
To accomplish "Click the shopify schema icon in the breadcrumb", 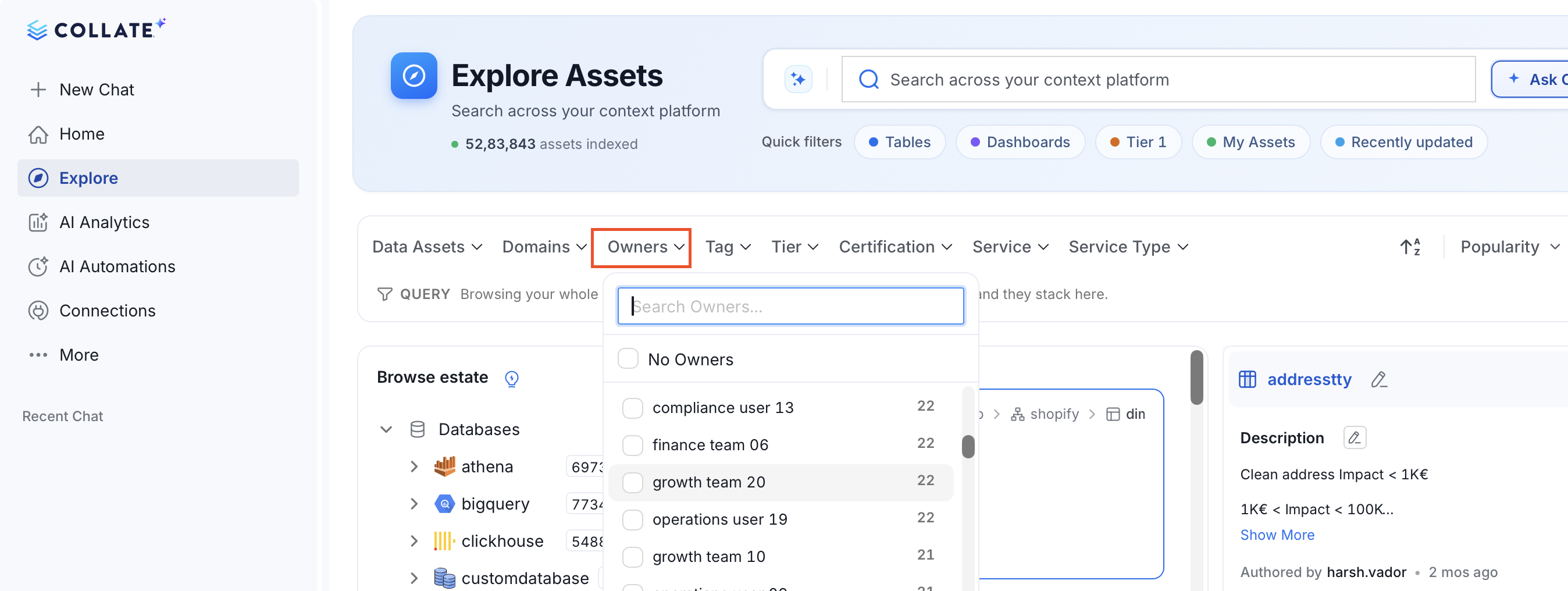I will [x=1017, y=415].
